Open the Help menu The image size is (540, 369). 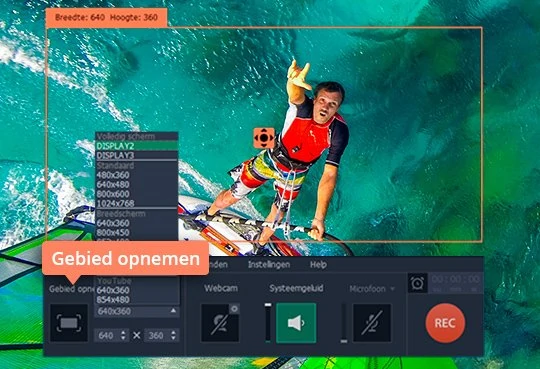point(318,265)
